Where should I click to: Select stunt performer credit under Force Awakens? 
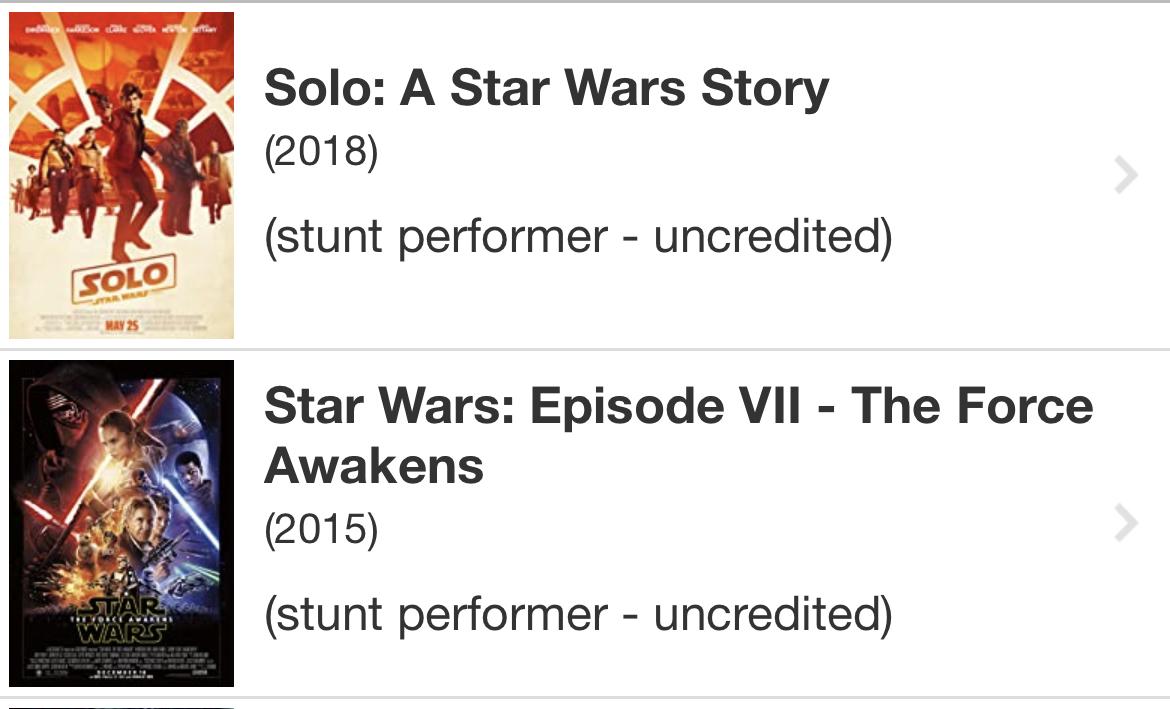577,614
